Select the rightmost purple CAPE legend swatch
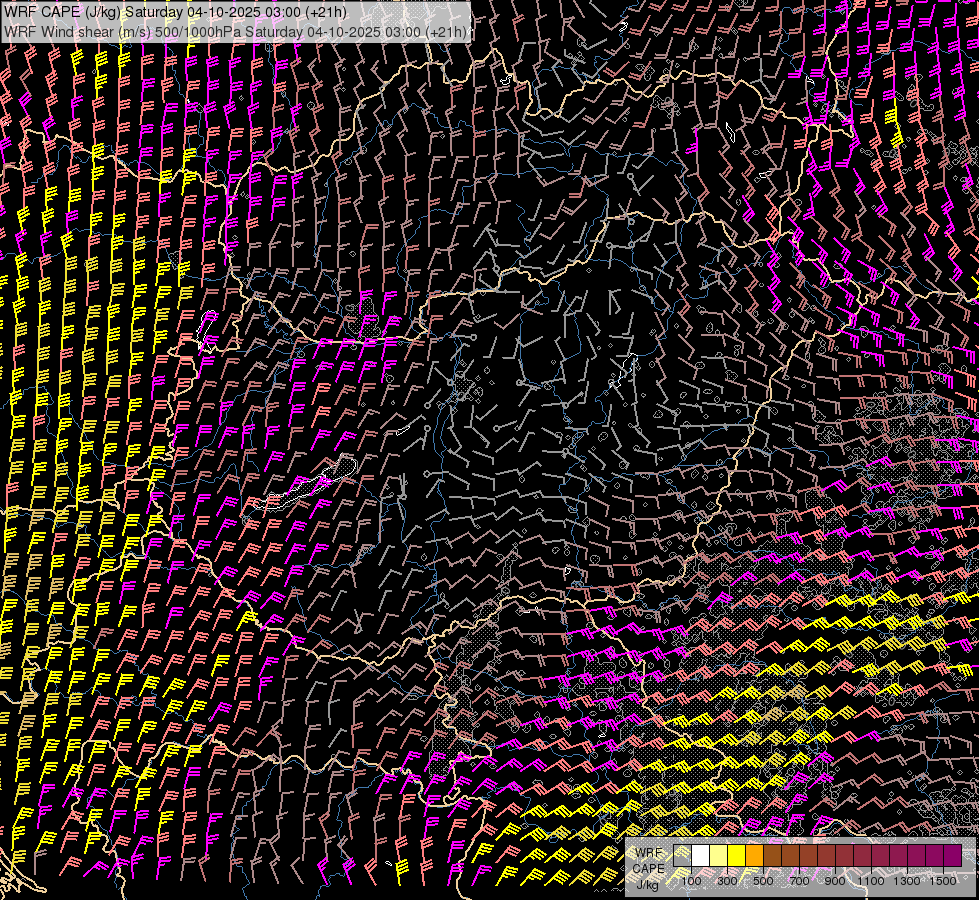Image resolution: width=979 pixels, height=900 pixels. point(952,855)
